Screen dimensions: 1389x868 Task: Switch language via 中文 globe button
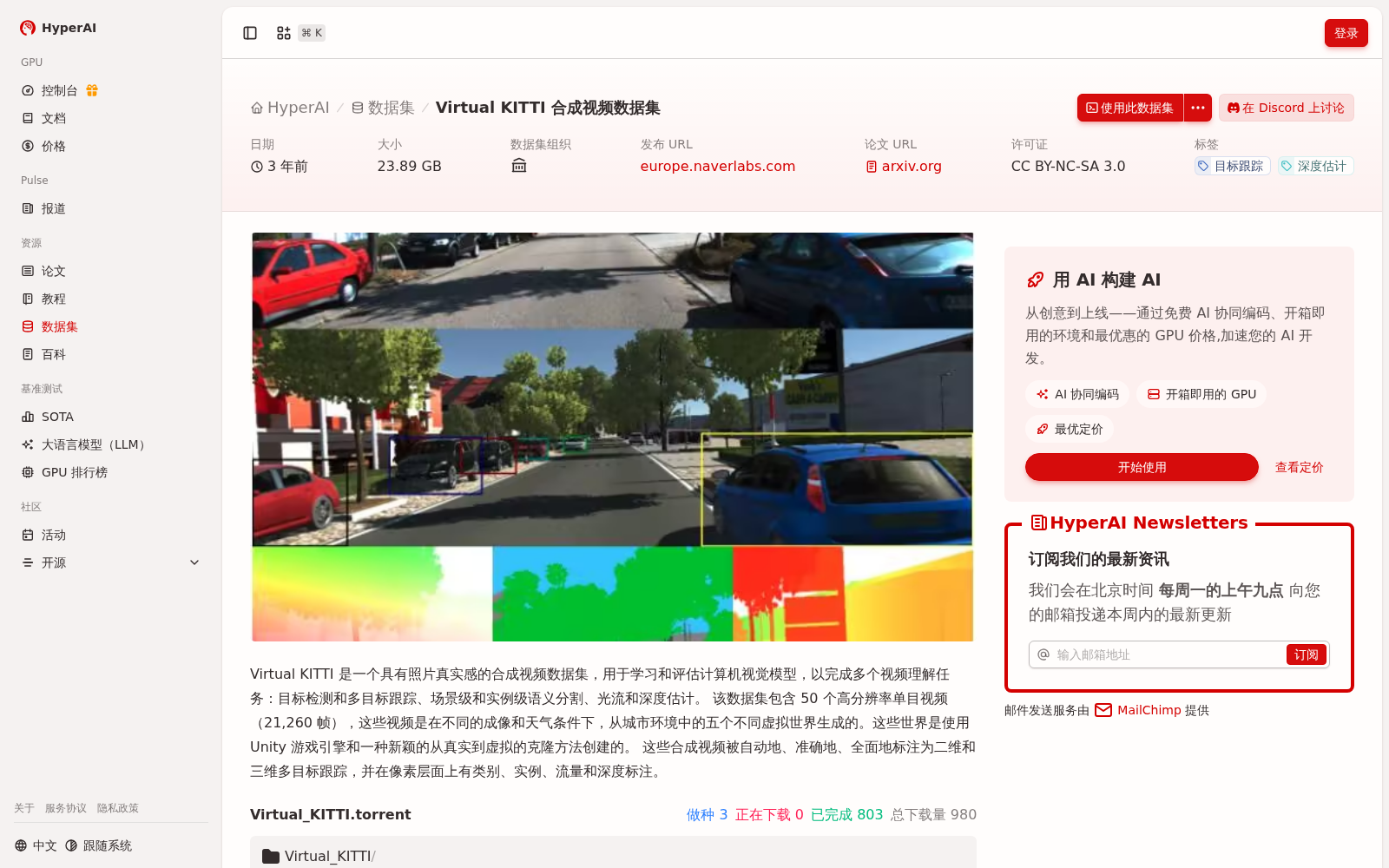pos(36,845)
